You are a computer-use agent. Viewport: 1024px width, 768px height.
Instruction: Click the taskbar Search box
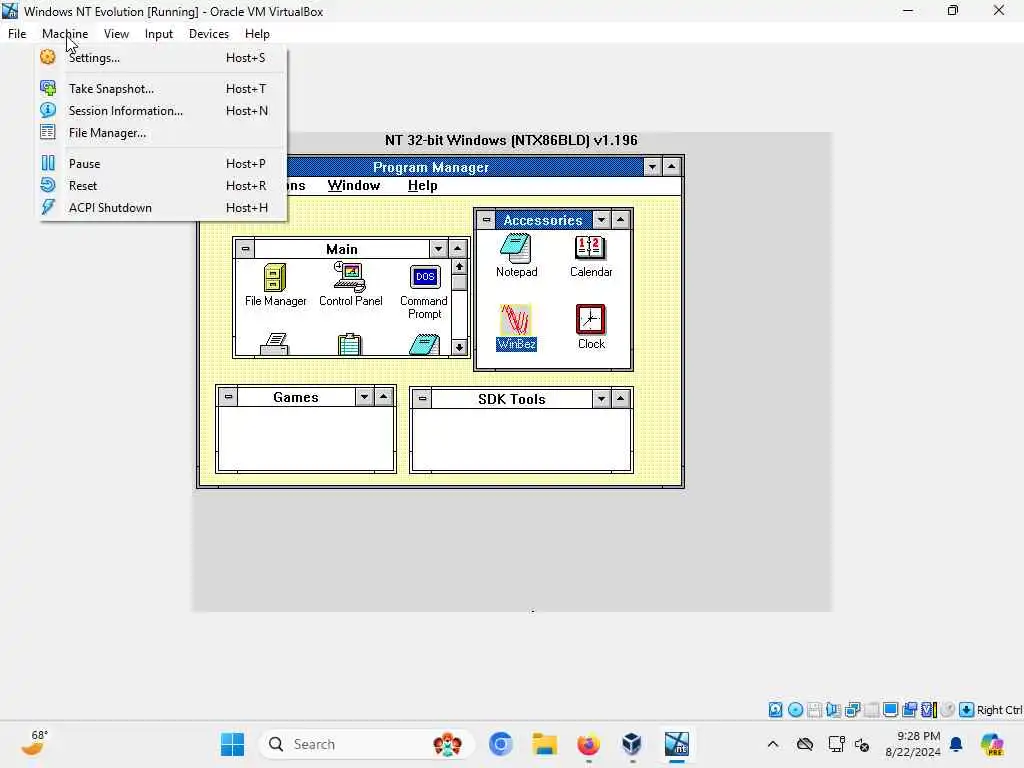coord(366,744)
